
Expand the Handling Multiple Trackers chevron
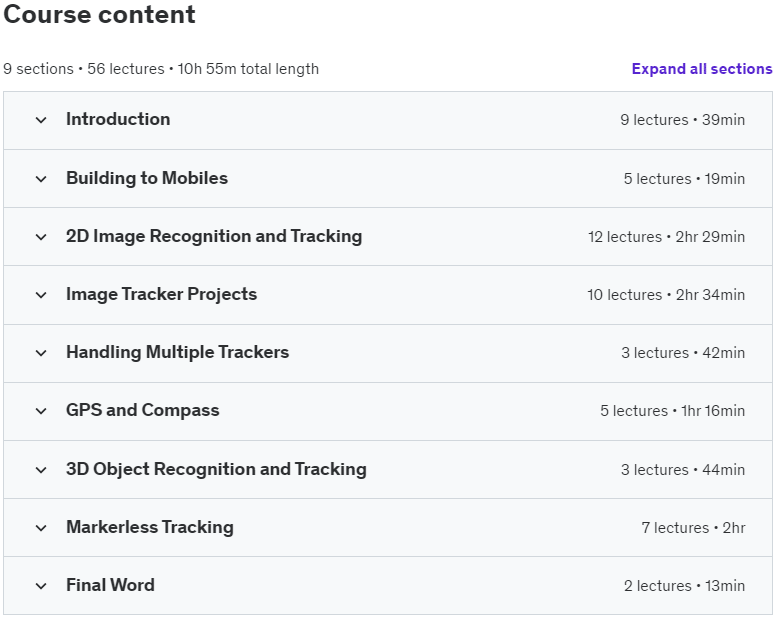pos(41,353)
